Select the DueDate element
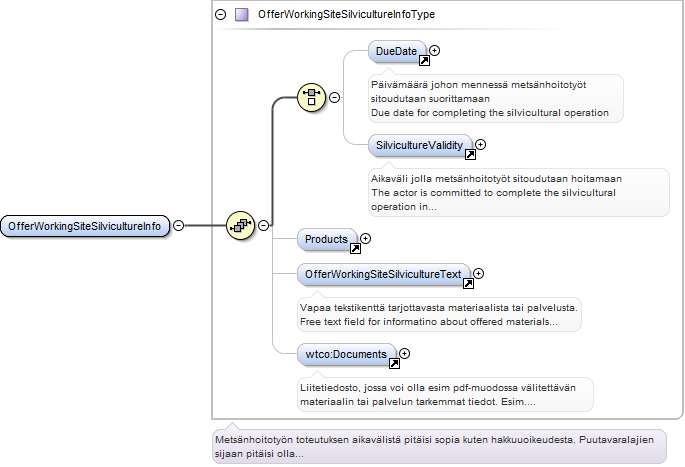This screenshot has height=467, width=685. 397,52
